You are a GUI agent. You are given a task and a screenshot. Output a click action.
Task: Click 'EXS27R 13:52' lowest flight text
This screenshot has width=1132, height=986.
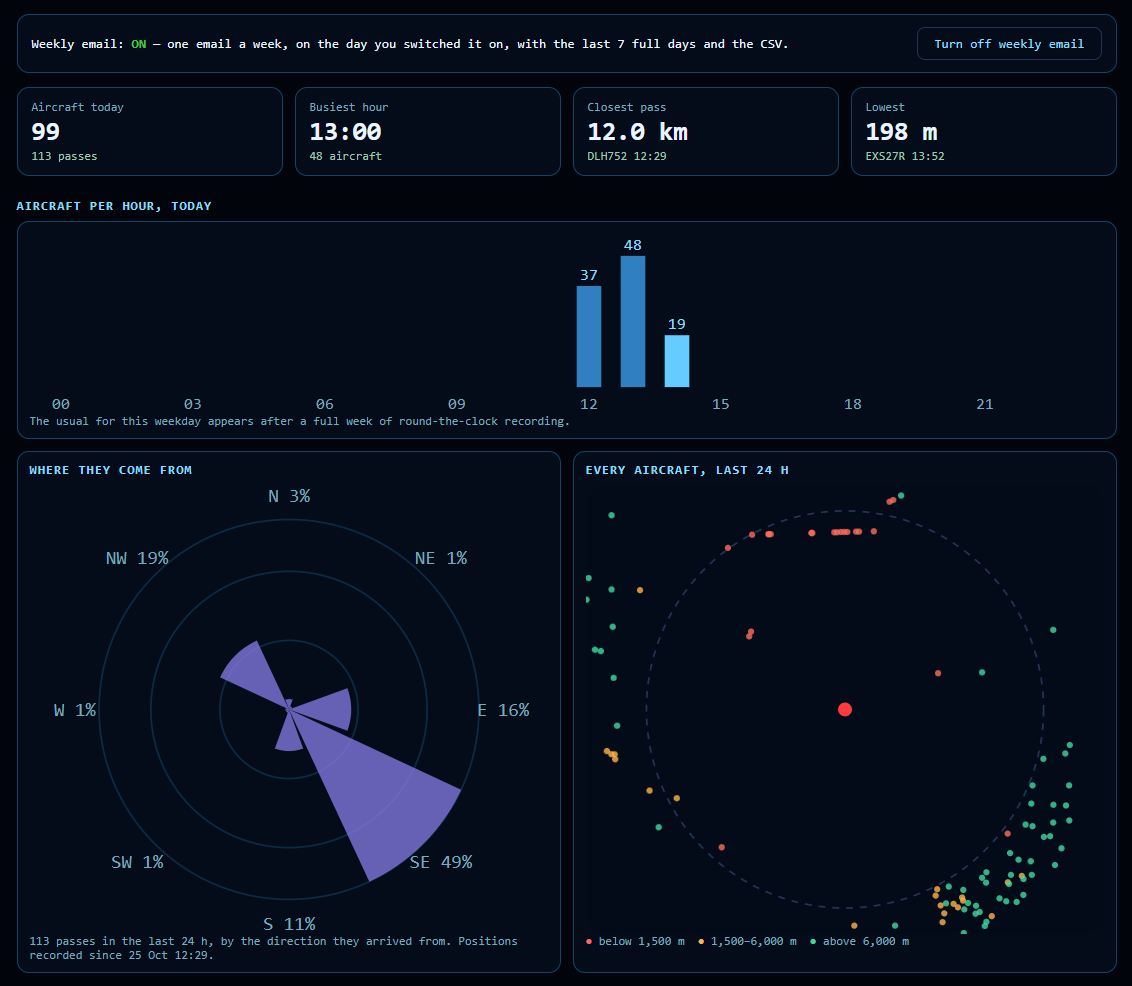[x=905, y=156]
